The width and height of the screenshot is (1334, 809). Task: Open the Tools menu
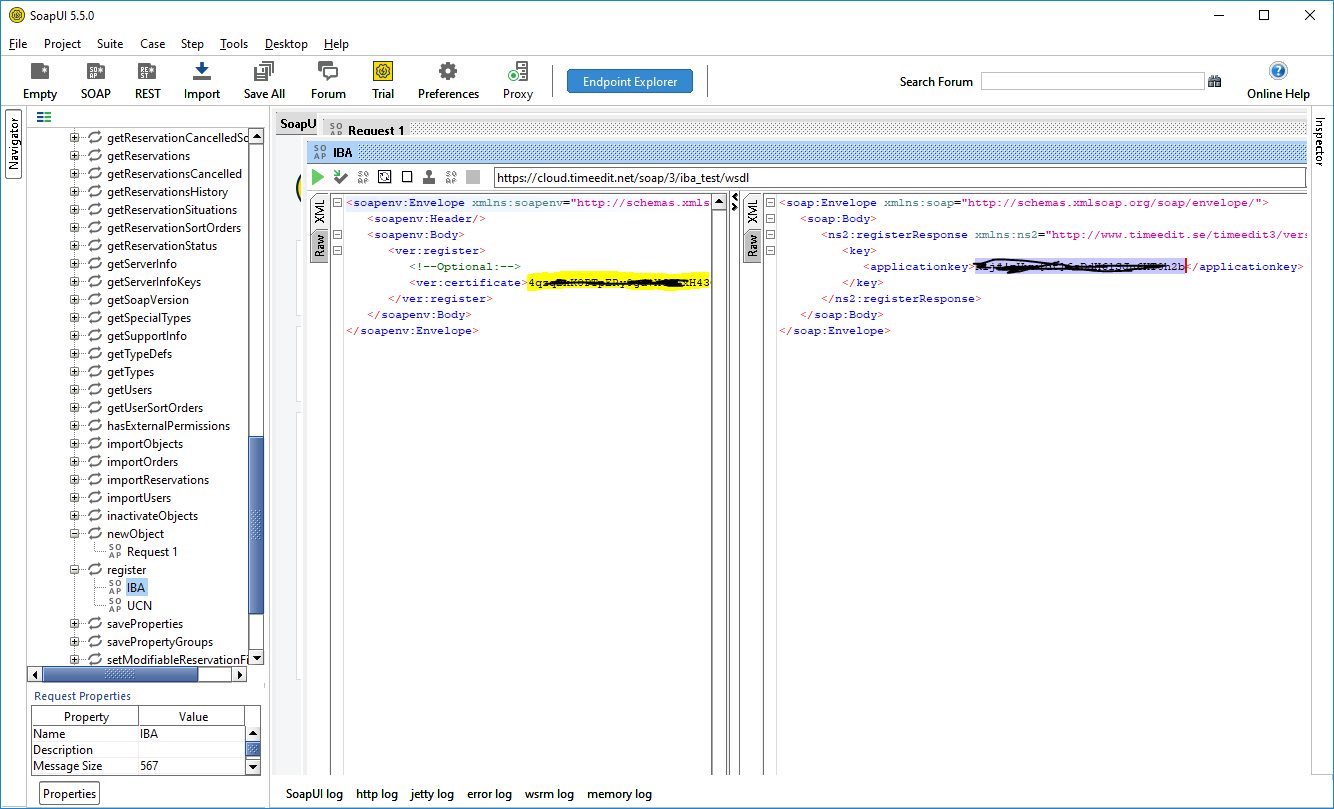234,44
